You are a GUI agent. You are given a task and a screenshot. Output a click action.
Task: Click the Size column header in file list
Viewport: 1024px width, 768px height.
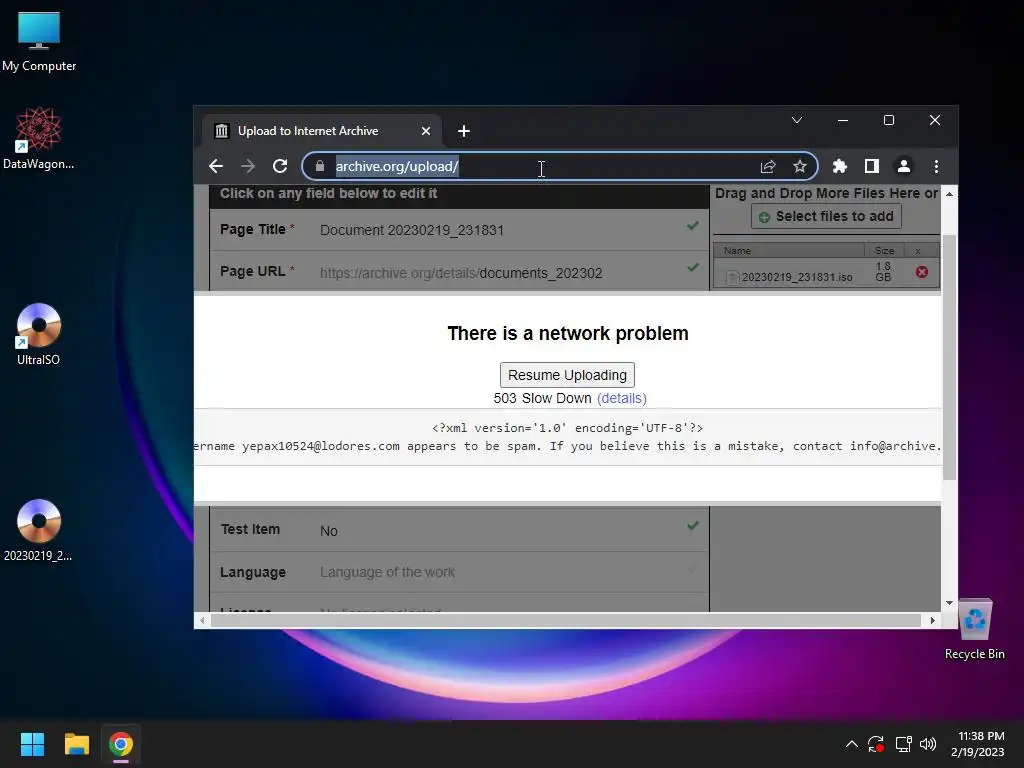[884, 251]
